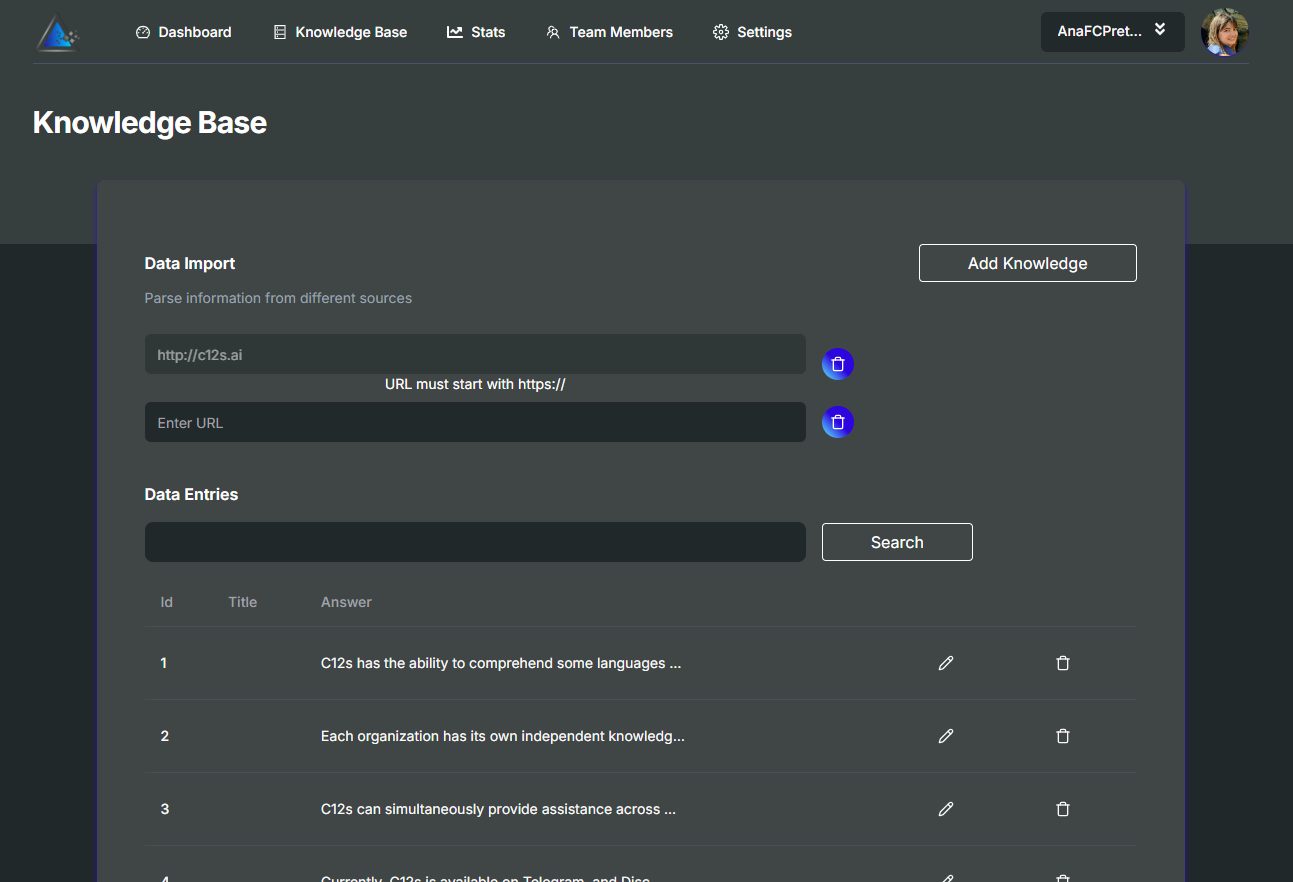Open the Settings page
1293x882 pixels.
coord(752,32)
